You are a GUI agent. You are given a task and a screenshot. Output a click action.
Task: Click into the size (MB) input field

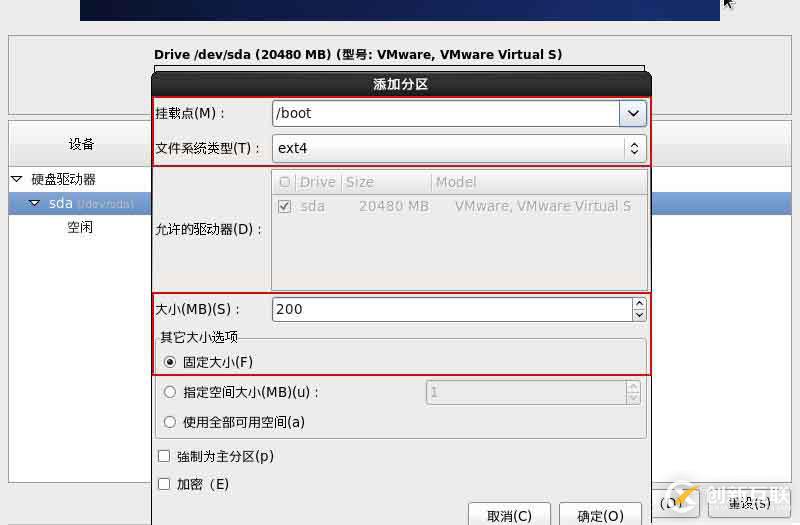pyautogui.click(x=453, y=309)
